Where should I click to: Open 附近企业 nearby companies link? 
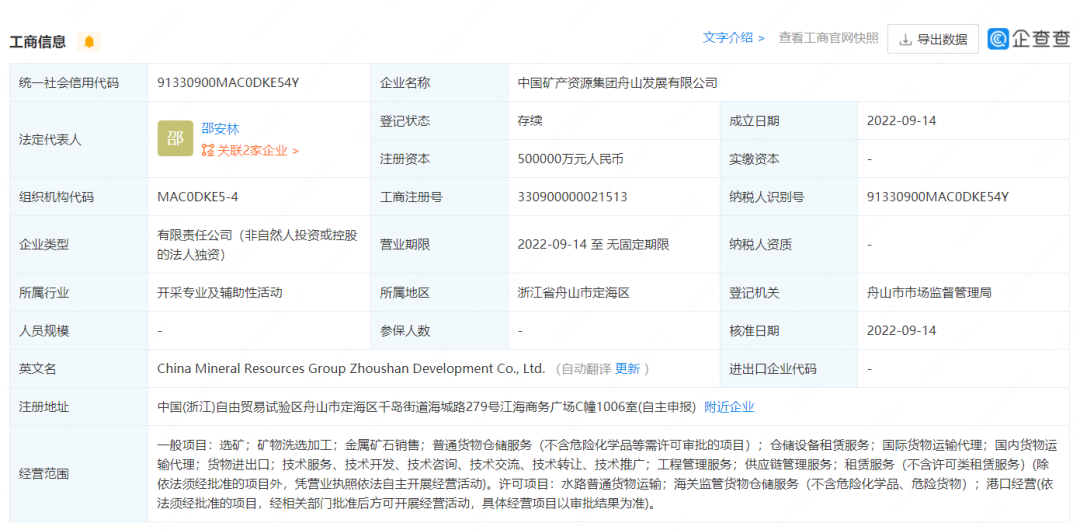729,407
